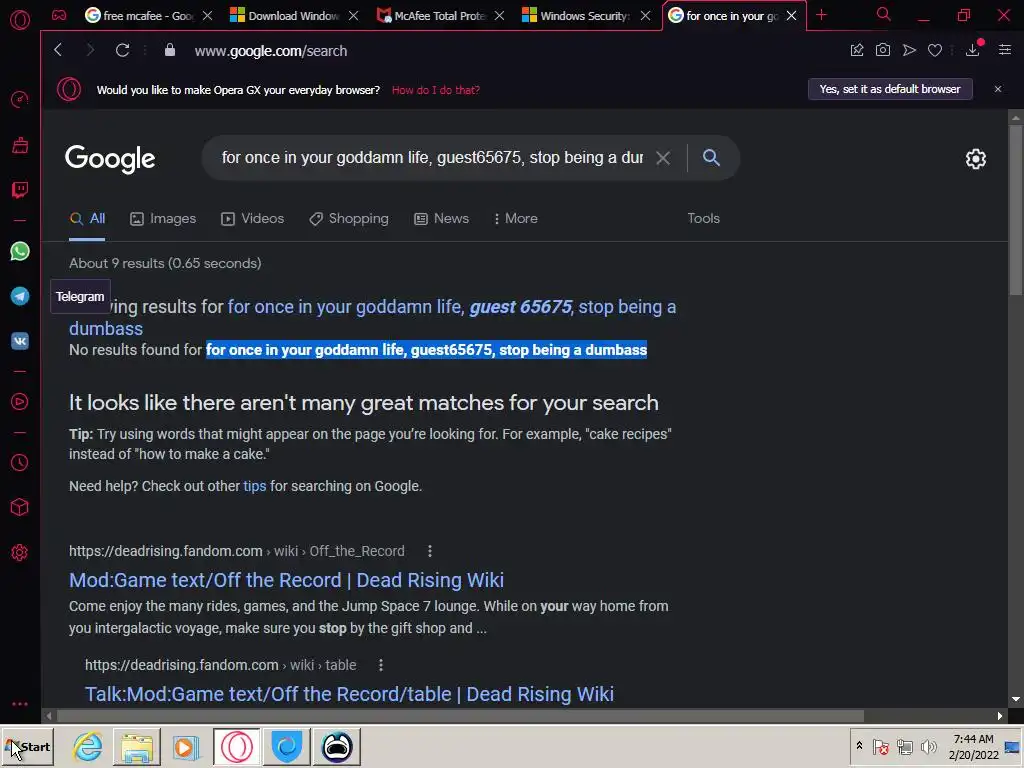Open Telegram messenger in sidebar
Viewport: 1024px width, 768px height.
pos(20,296)
